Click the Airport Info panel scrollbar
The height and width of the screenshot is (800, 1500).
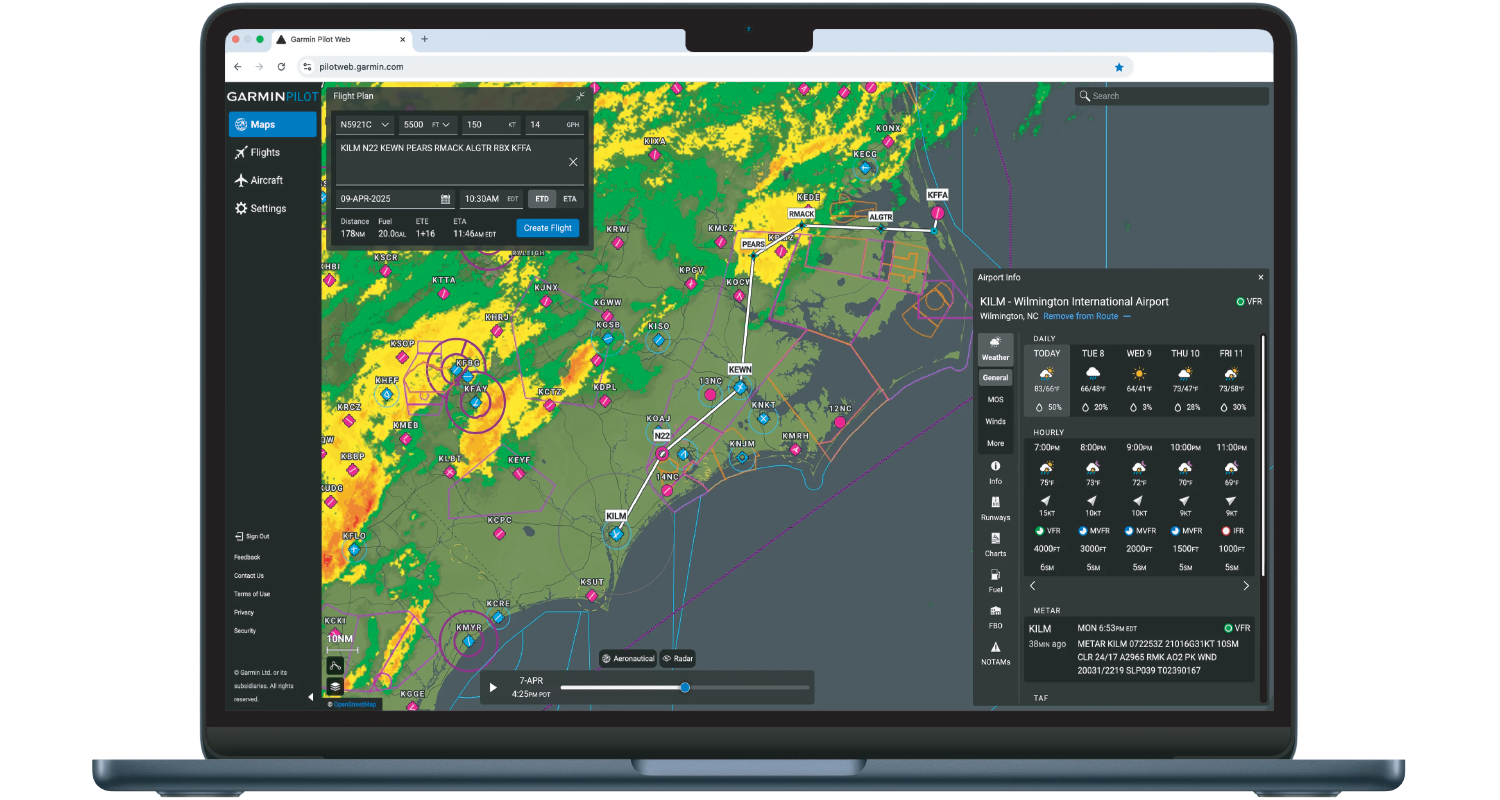1264,455
